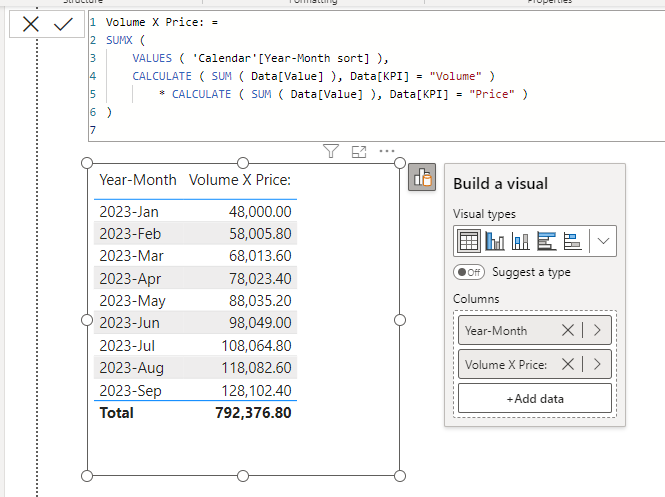Click the value 48,000.00
Screen dimensions: 665x497
pos(260,212)
